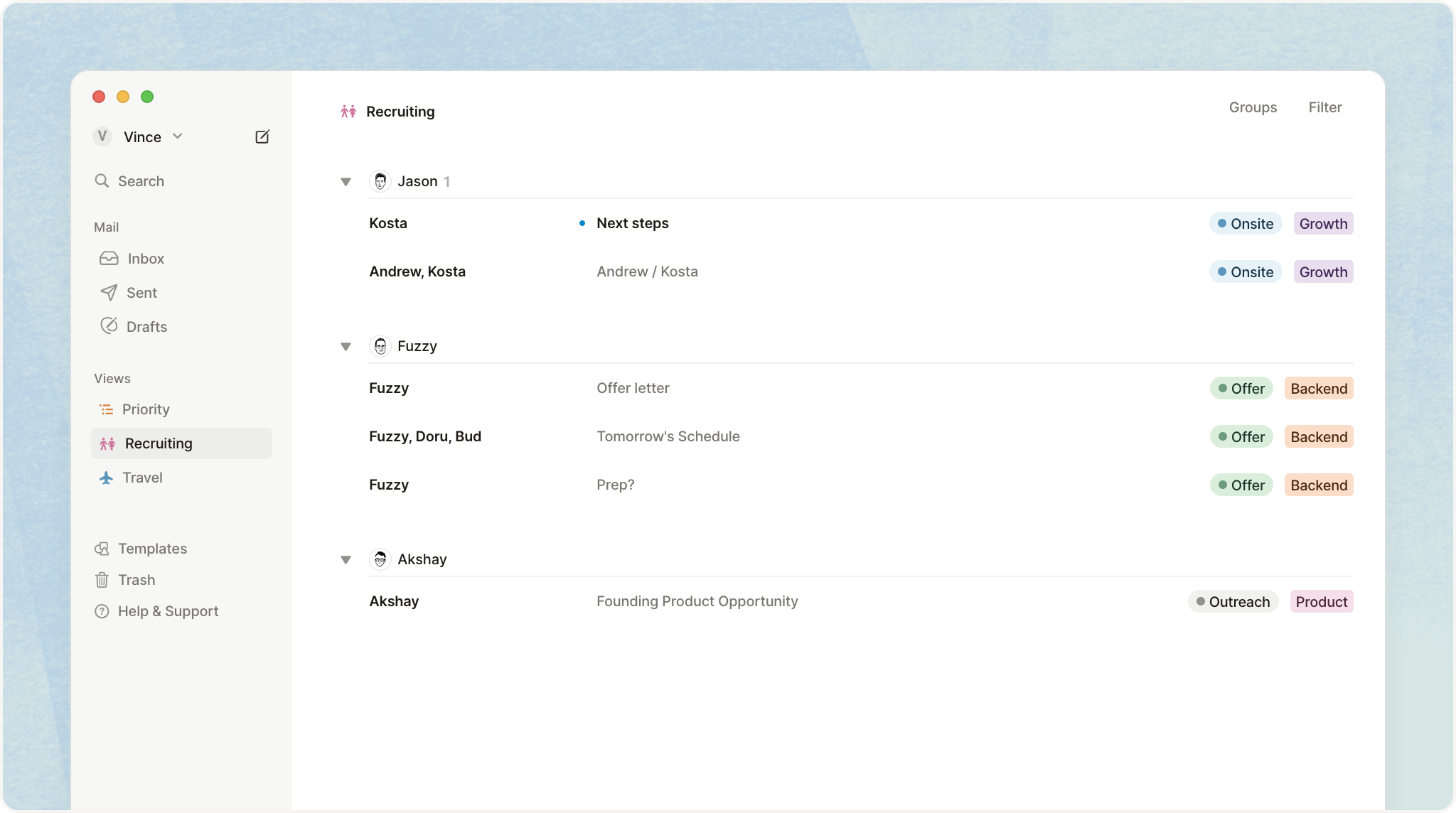Click the search magnifier icon

pyautogui.click(x=102, y=181)
